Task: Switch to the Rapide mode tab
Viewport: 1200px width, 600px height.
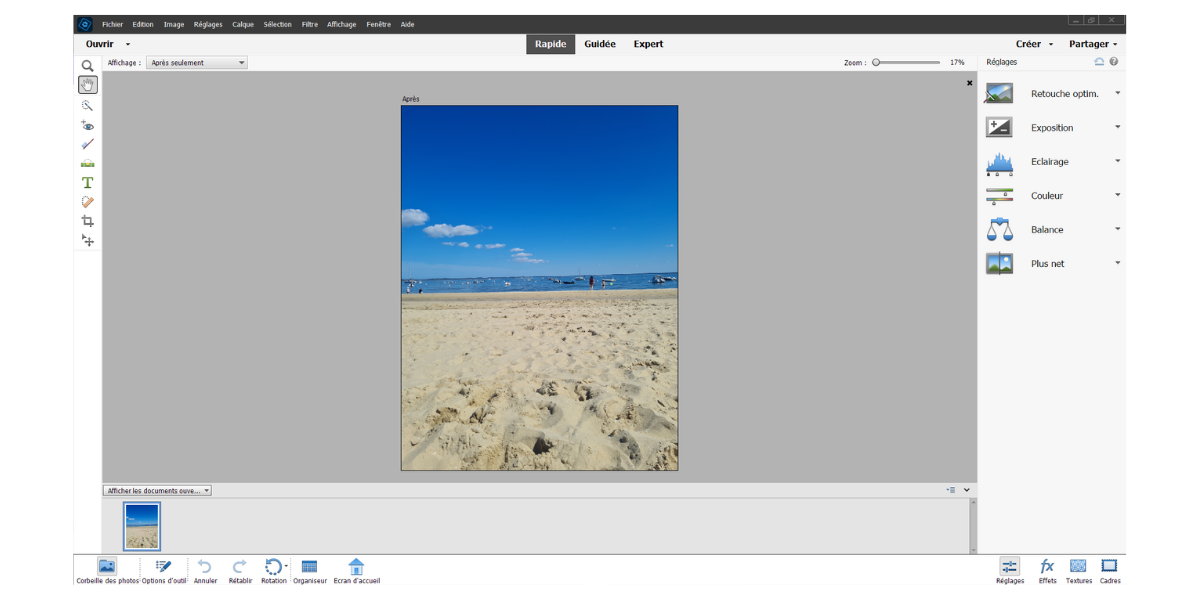Action: point(550,44)
